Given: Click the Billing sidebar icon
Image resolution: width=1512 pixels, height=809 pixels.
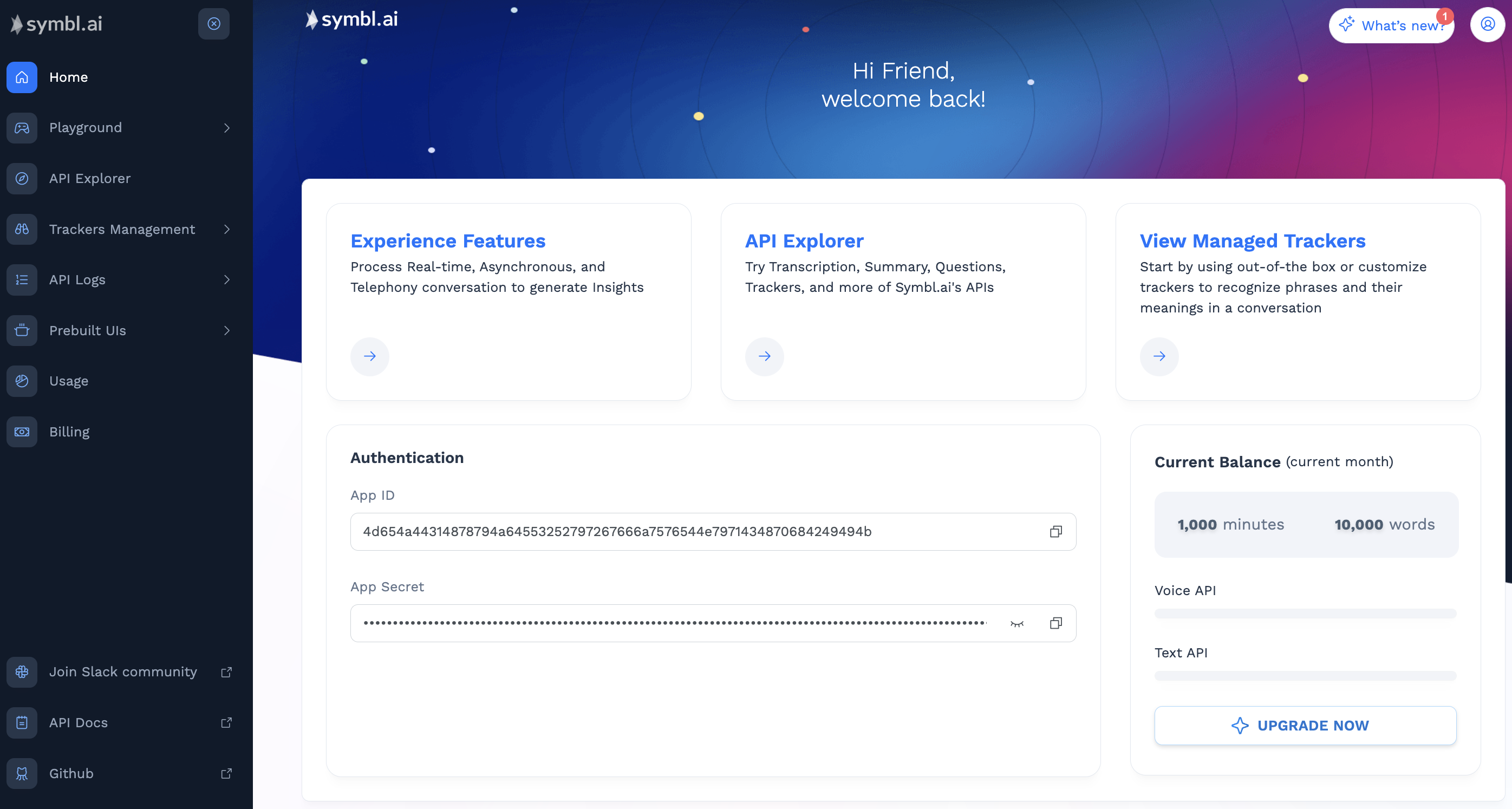Looking at the screenshot, I should point(22,432).
